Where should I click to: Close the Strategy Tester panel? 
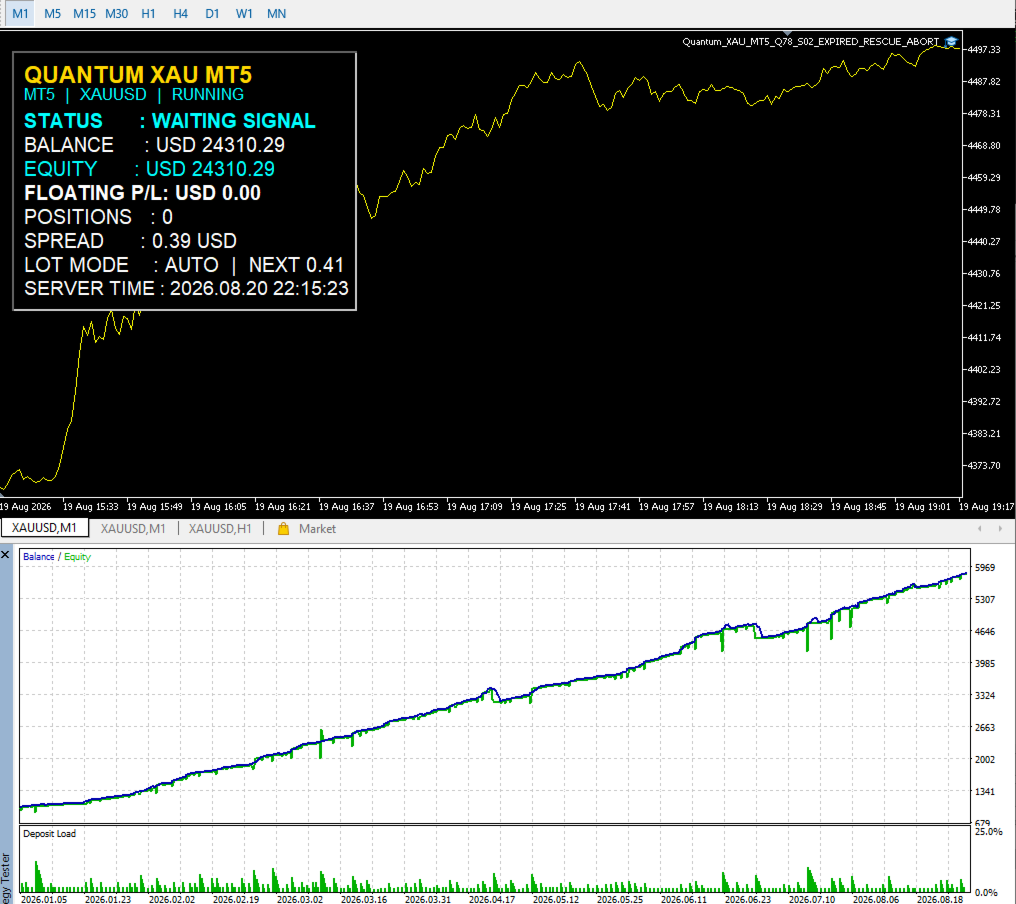tap(5, 555)
